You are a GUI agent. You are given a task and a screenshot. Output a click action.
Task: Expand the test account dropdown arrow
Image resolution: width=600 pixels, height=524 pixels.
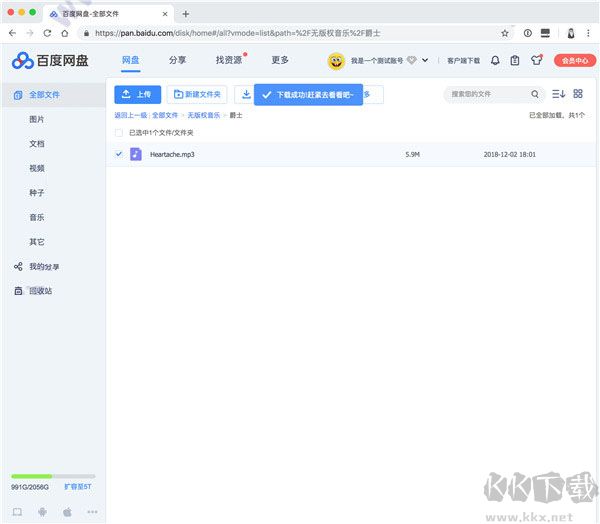coord(425,60)
